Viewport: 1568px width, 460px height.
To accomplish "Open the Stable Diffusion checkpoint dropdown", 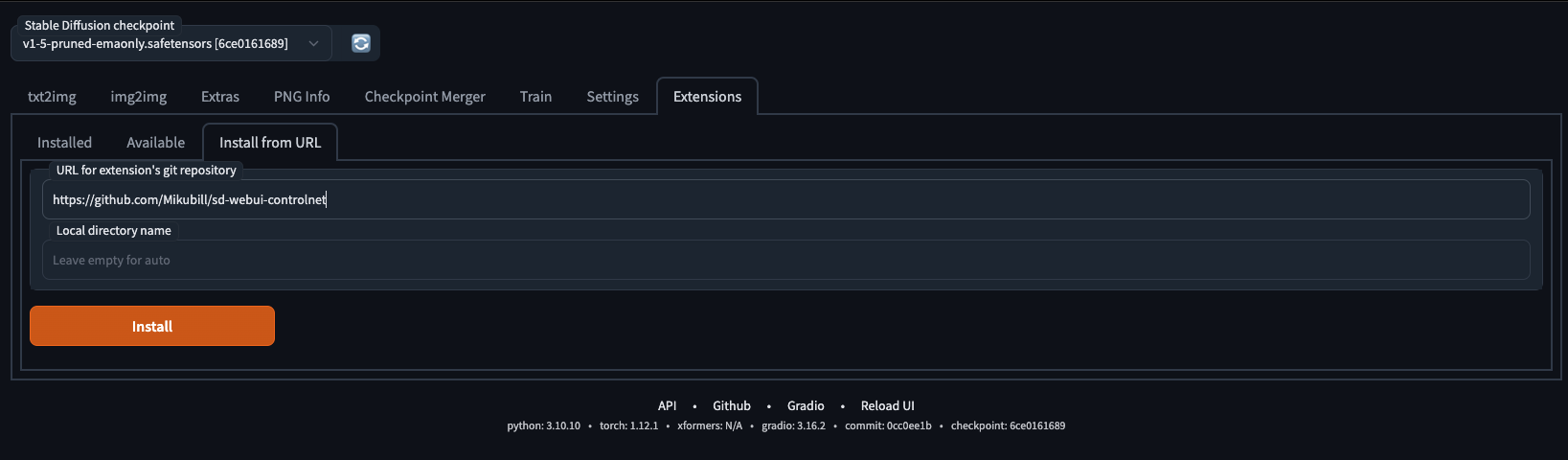I will (171, 43).
